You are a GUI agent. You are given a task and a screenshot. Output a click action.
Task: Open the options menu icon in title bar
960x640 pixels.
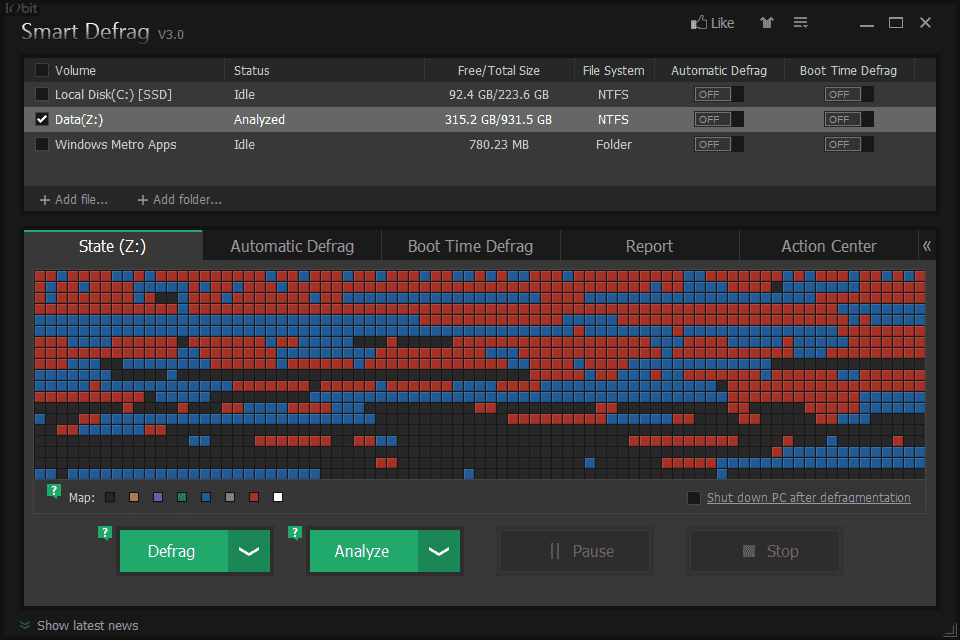[800, 23]
